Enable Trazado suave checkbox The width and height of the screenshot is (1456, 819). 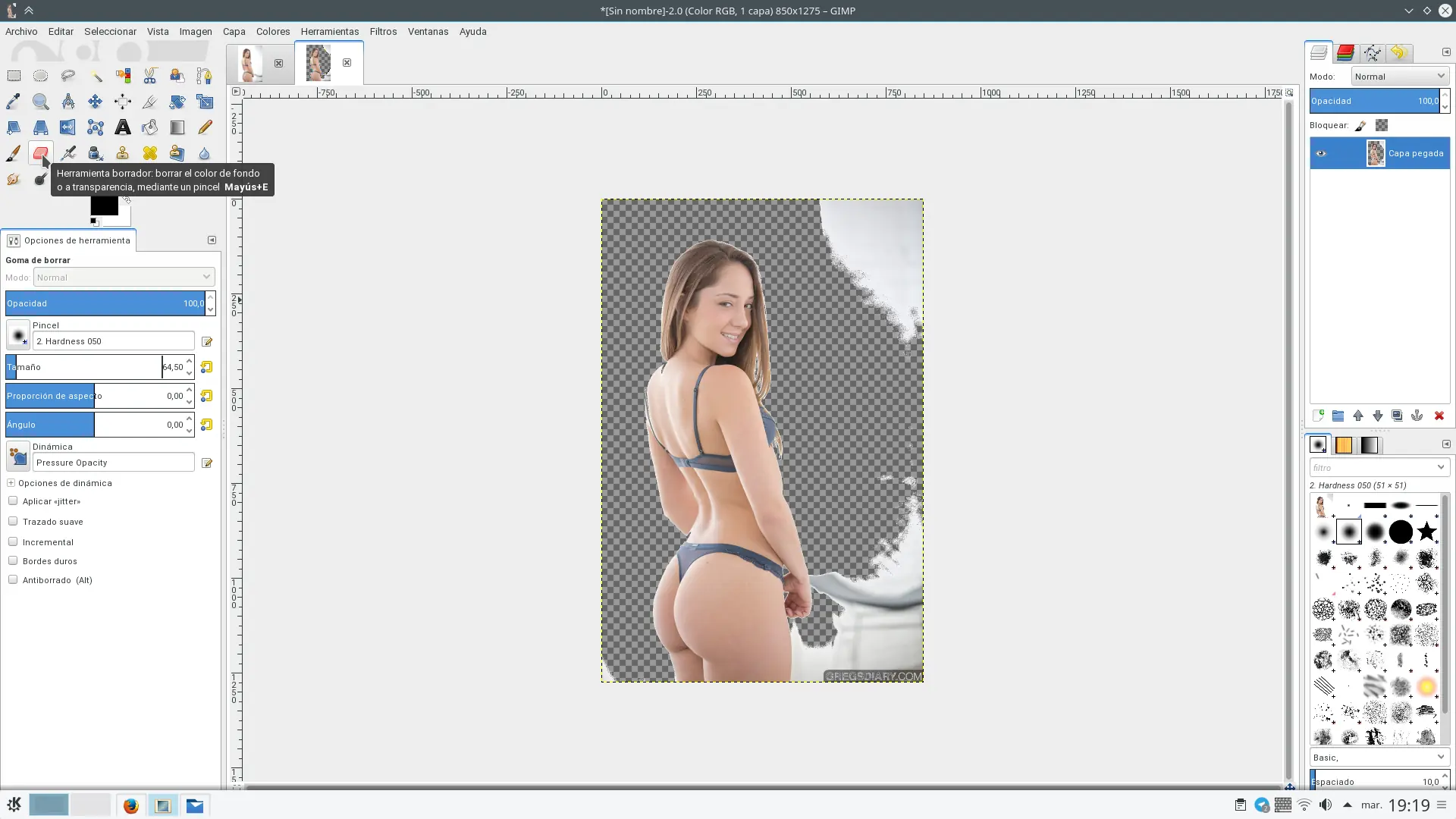pos(13,522)
